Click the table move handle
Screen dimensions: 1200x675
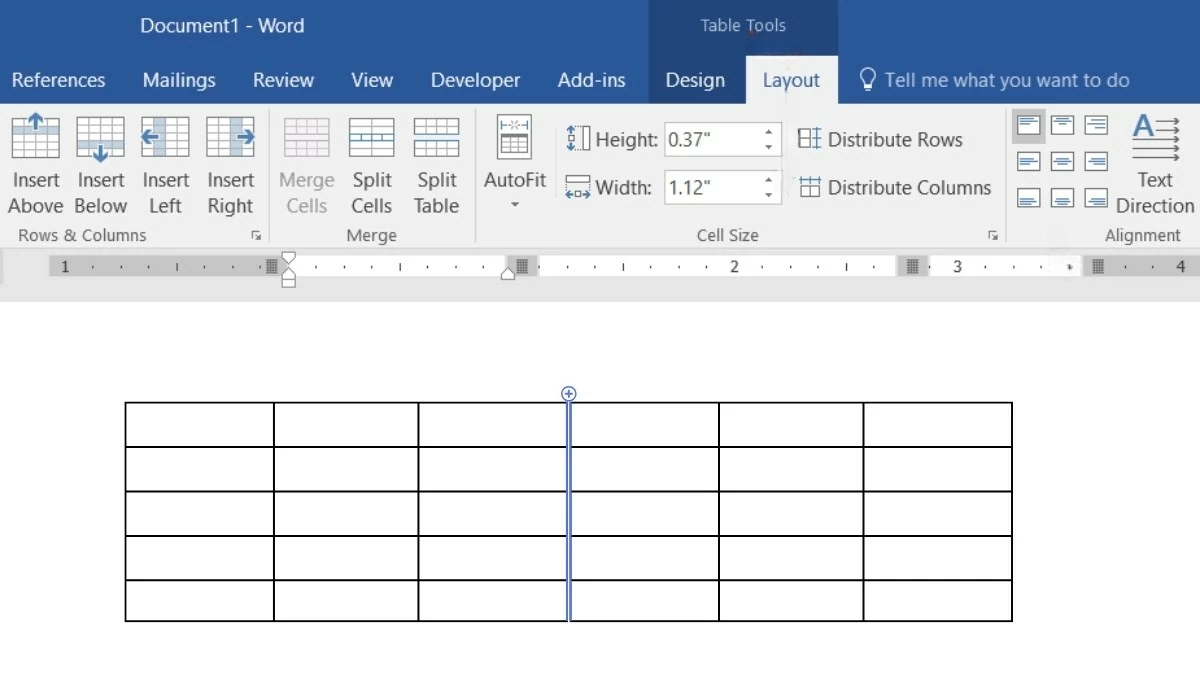(x=569, y=394)
